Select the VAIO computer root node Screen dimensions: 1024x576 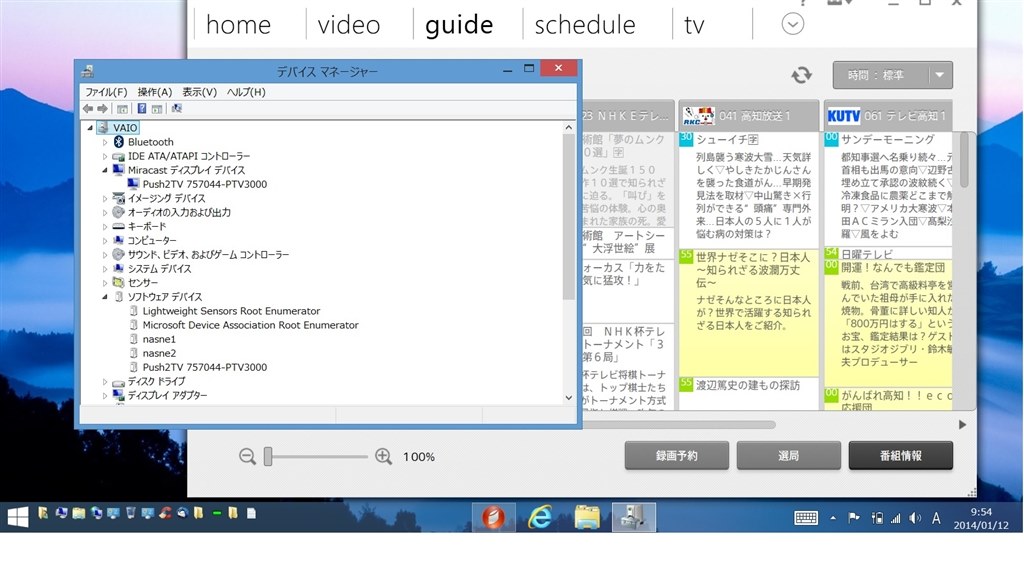tap(125, 127)
